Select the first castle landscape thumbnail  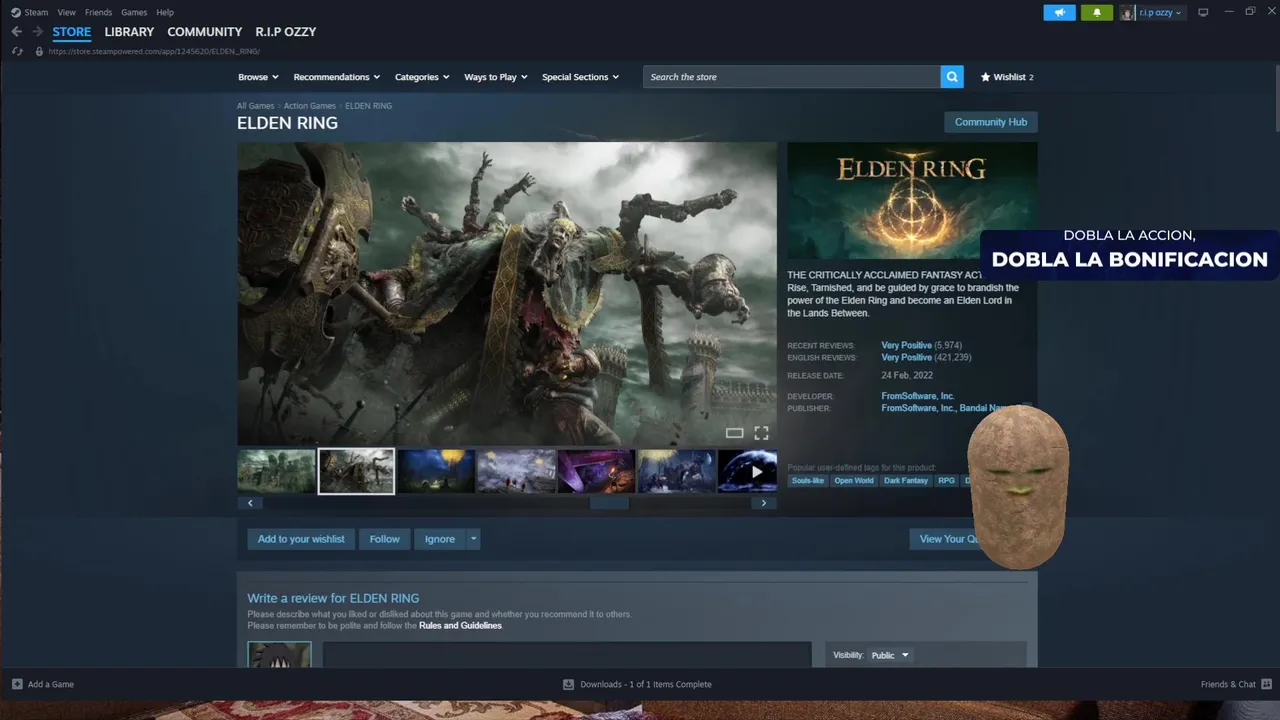coord(276,471)
